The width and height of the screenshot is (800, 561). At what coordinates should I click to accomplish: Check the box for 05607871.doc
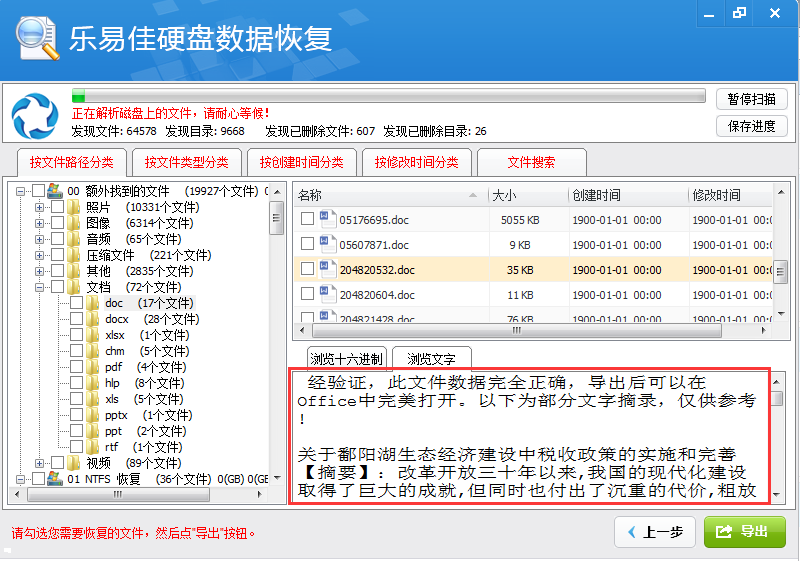point(307,244)
